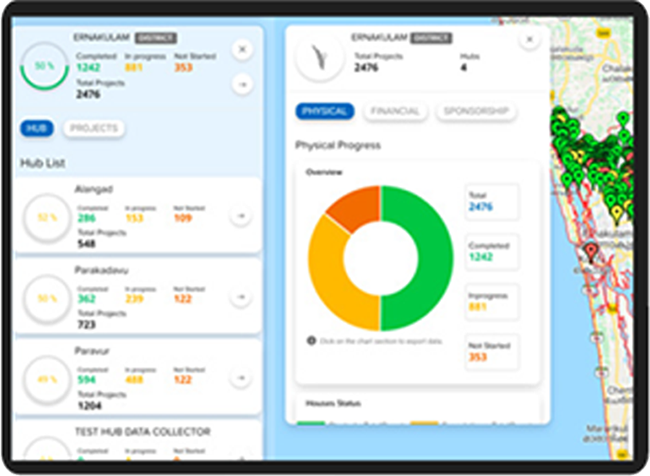Open the Alangad hub arrow button
Screen dimensions: 650x476
point(241,215)
